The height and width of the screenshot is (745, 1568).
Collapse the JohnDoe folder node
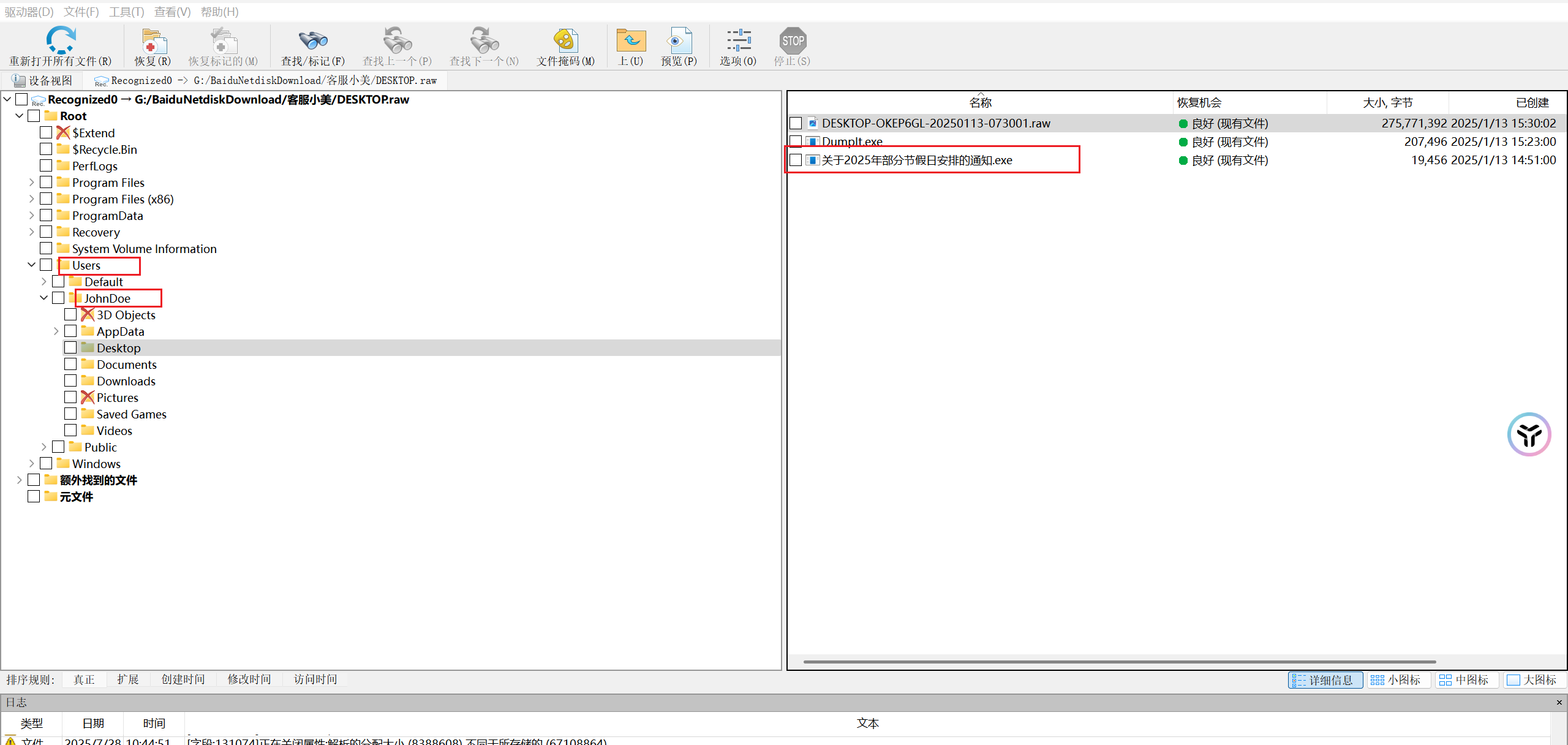(x=44, y=298)
